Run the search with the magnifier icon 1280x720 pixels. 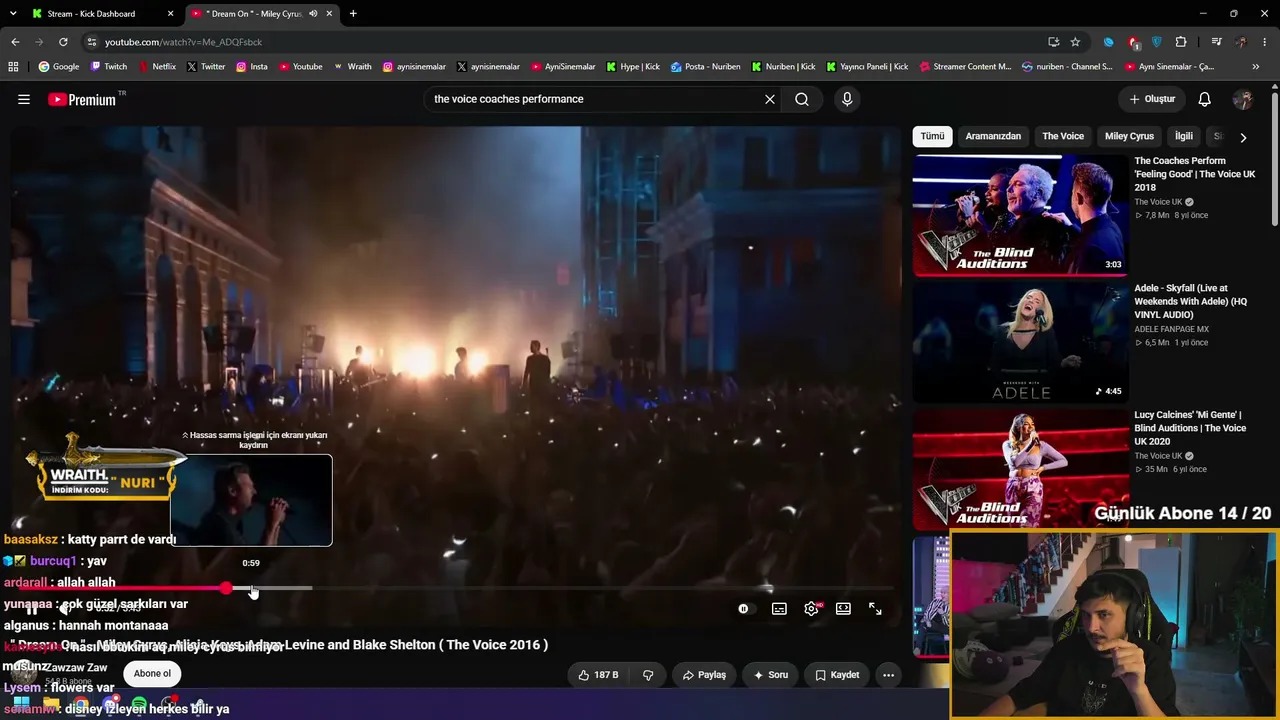pyautogui.click(x=802, y=99)
